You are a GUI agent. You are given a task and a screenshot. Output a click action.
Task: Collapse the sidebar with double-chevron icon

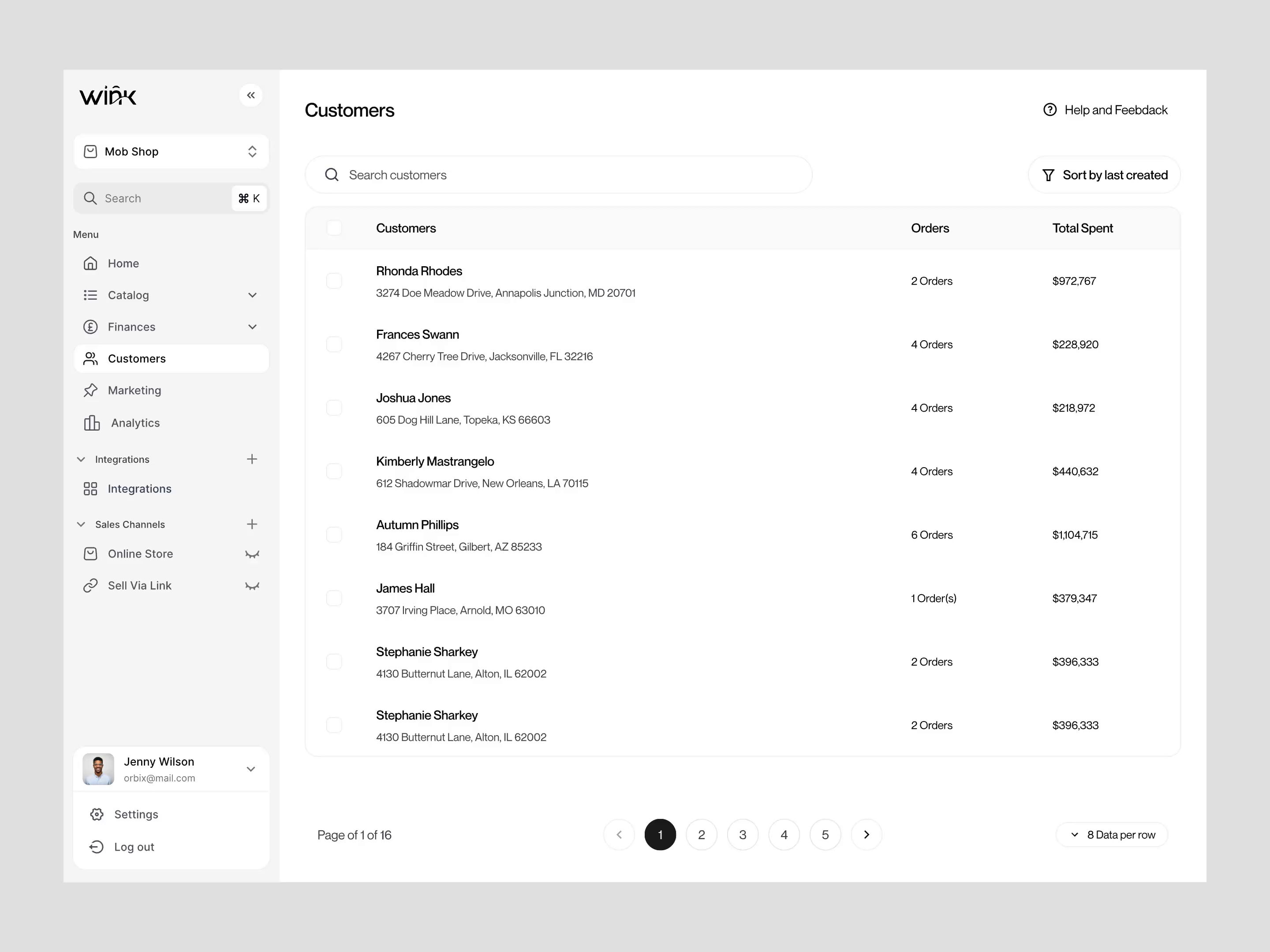(x=251, y=95)
